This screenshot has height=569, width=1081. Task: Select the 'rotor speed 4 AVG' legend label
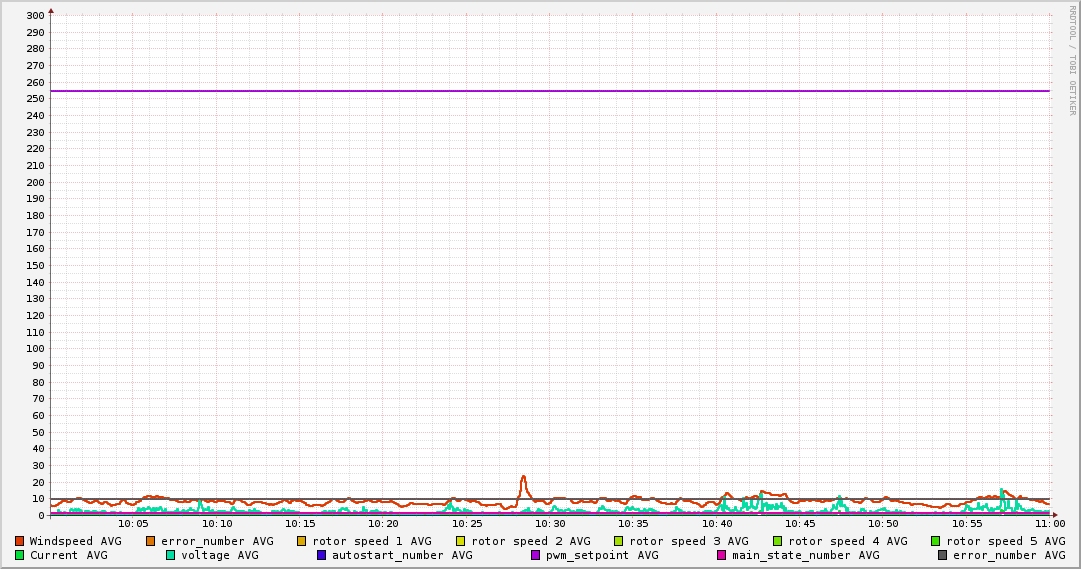pos(847,541)
